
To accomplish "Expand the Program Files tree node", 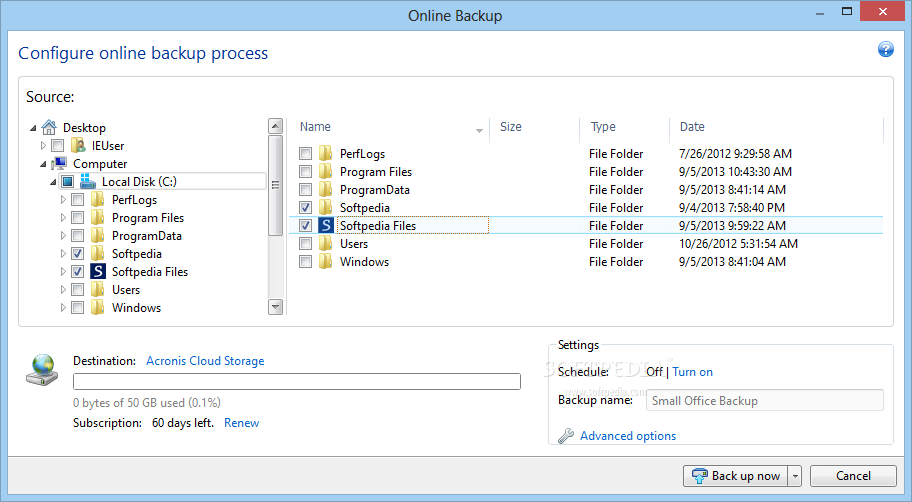I will tap(63, 218).
